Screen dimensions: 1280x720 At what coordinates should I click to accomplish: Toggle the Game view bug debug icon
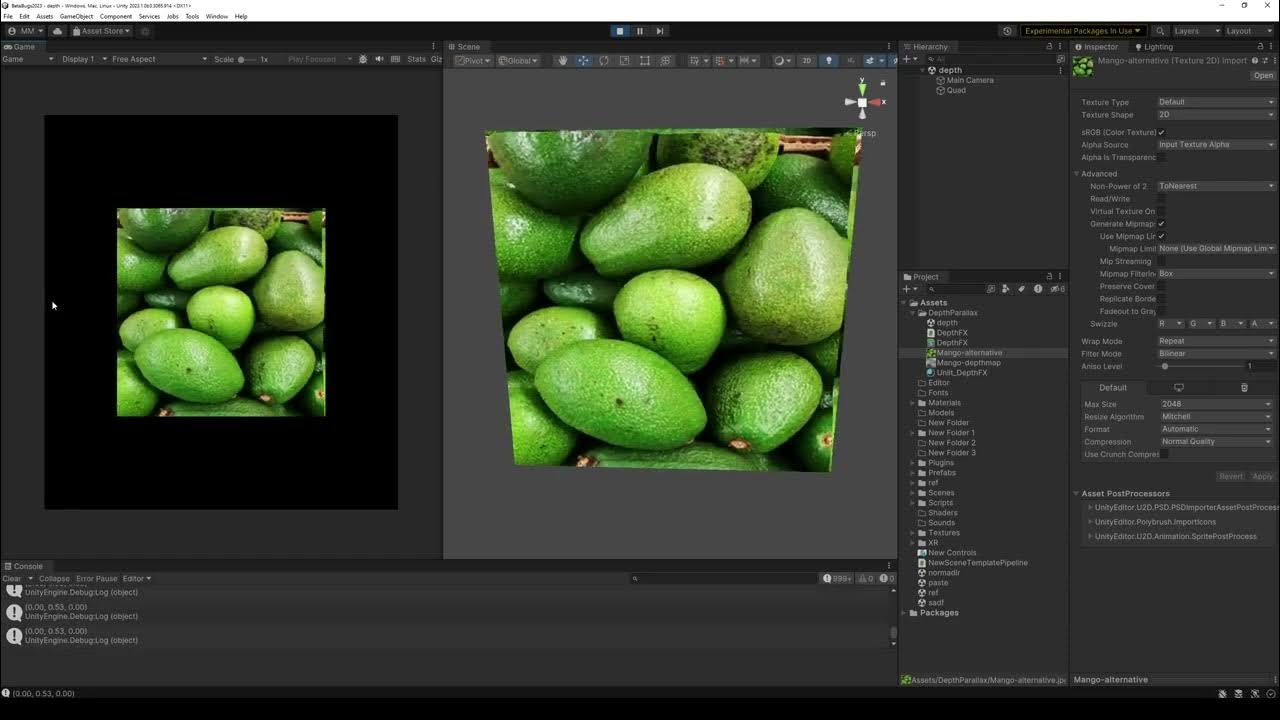(364, 59)
